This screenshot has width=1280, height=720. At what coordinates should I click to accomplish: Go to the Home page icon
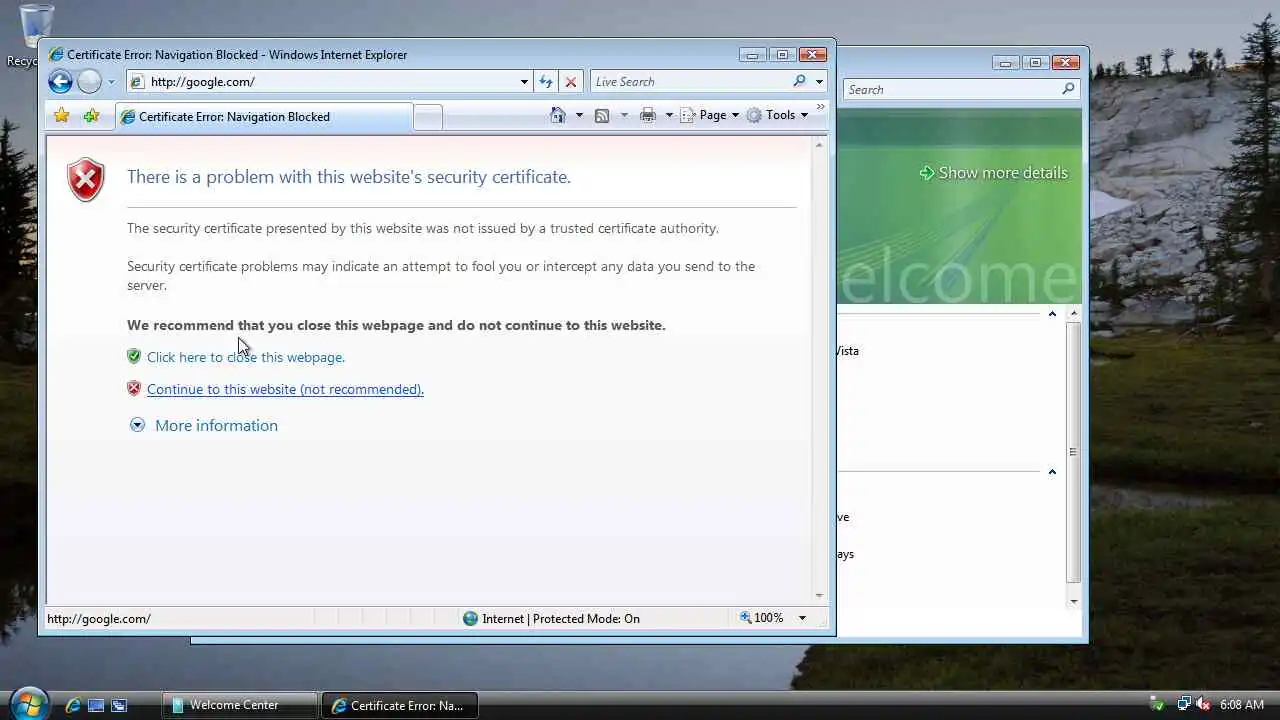pos(558,115)
